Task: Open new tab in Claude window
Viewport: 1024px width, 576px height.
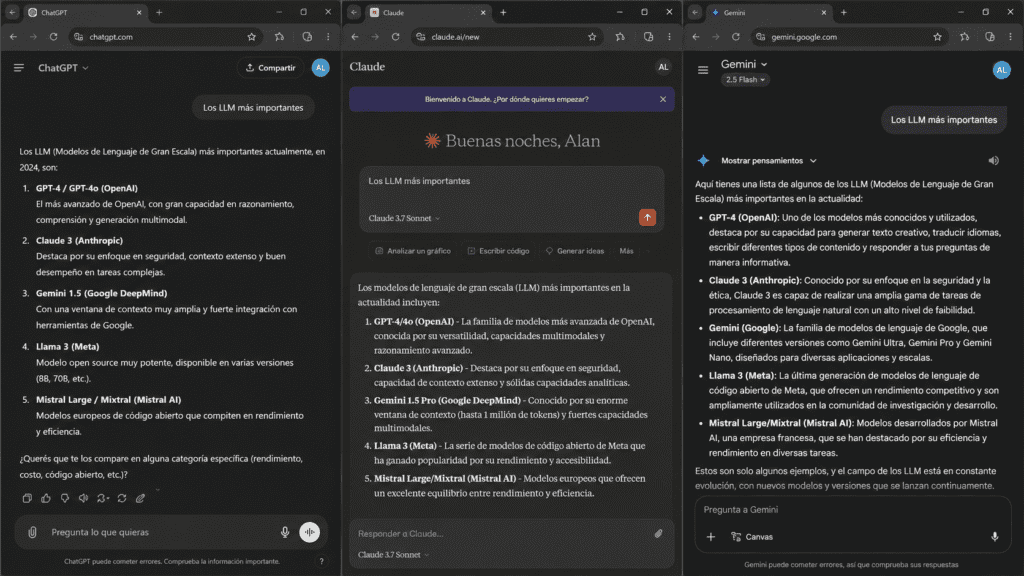Action: pyautogui.click(x=503, y=12)
